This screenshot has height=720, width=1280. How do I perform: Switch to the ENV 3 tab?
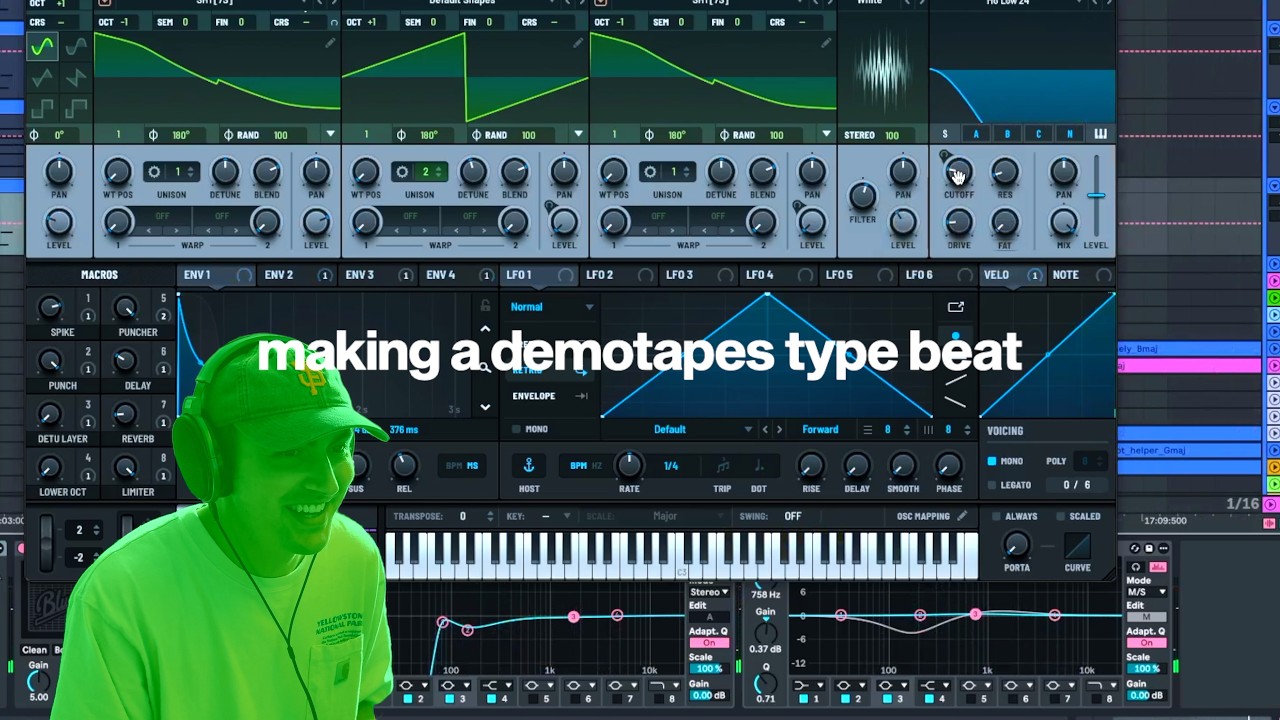click(376, 275)
